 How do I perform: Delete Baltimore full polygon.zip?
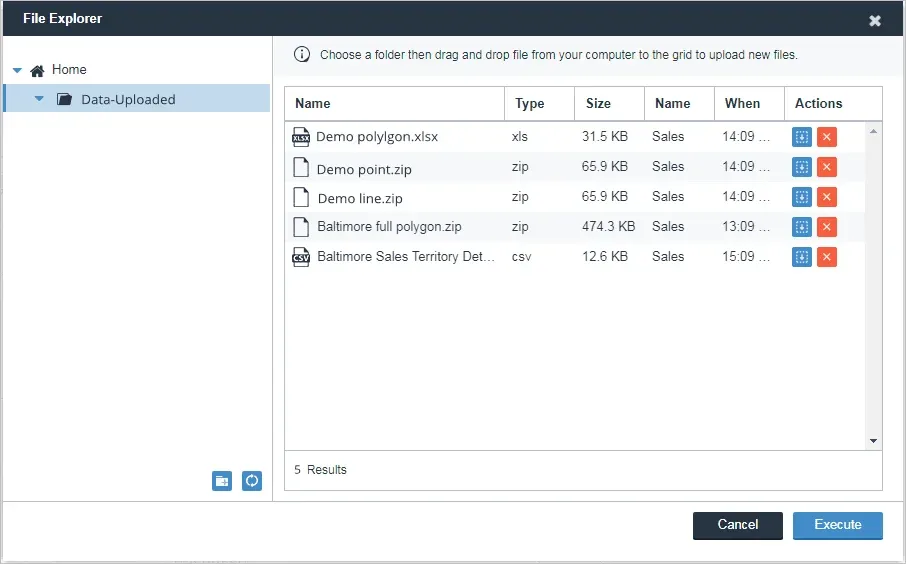827,227
